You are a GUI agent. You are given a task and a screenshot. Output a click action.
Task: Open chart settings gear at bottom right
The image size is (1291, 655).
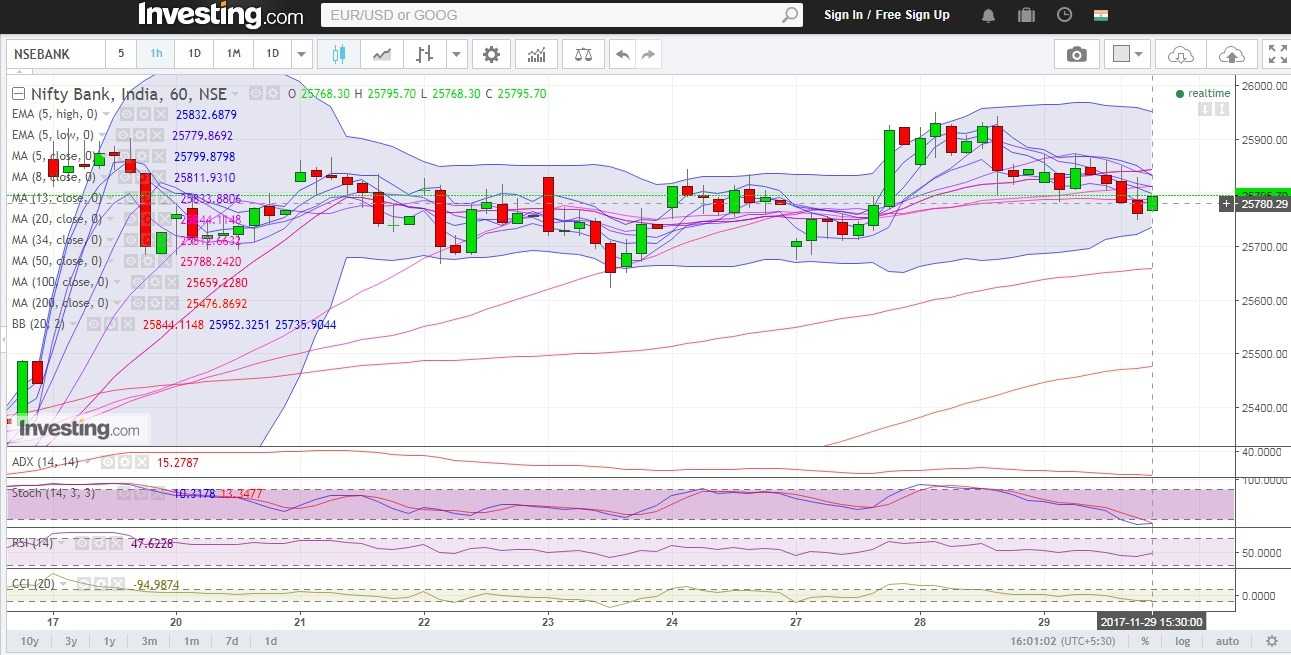pos(1272,641)
